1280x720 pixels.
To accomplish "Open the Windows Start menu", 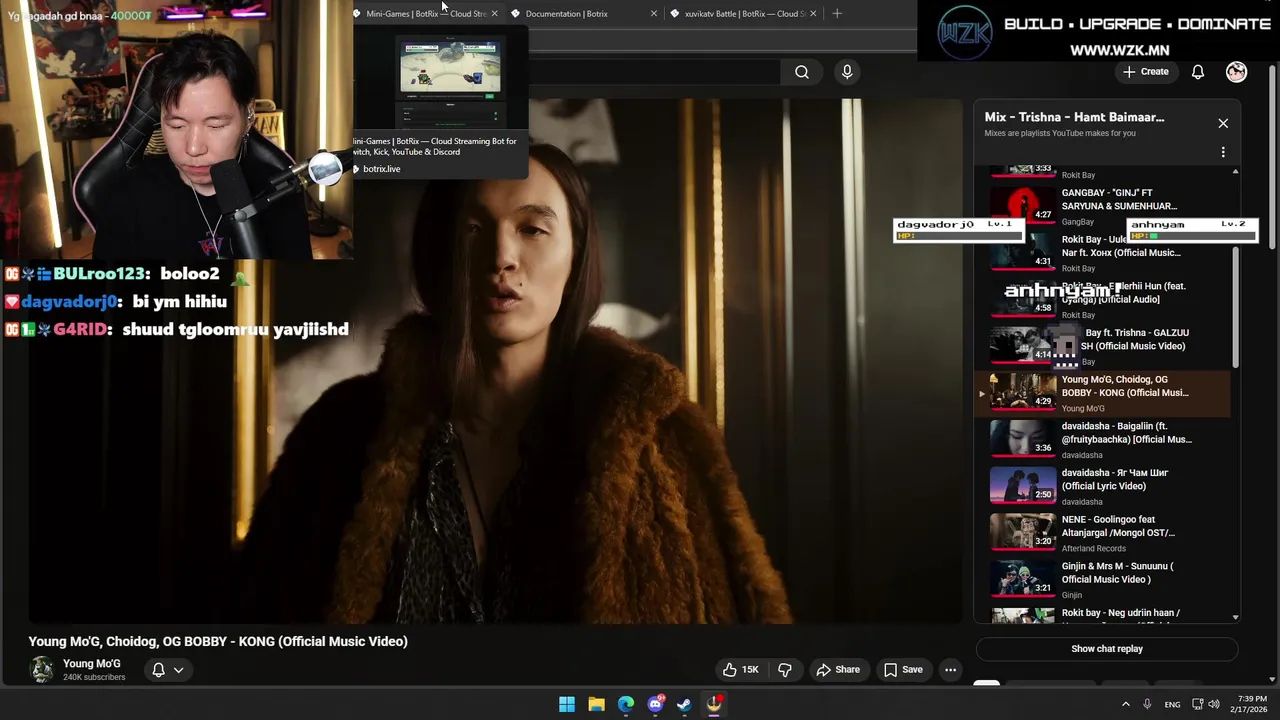I will pos(567,704).
